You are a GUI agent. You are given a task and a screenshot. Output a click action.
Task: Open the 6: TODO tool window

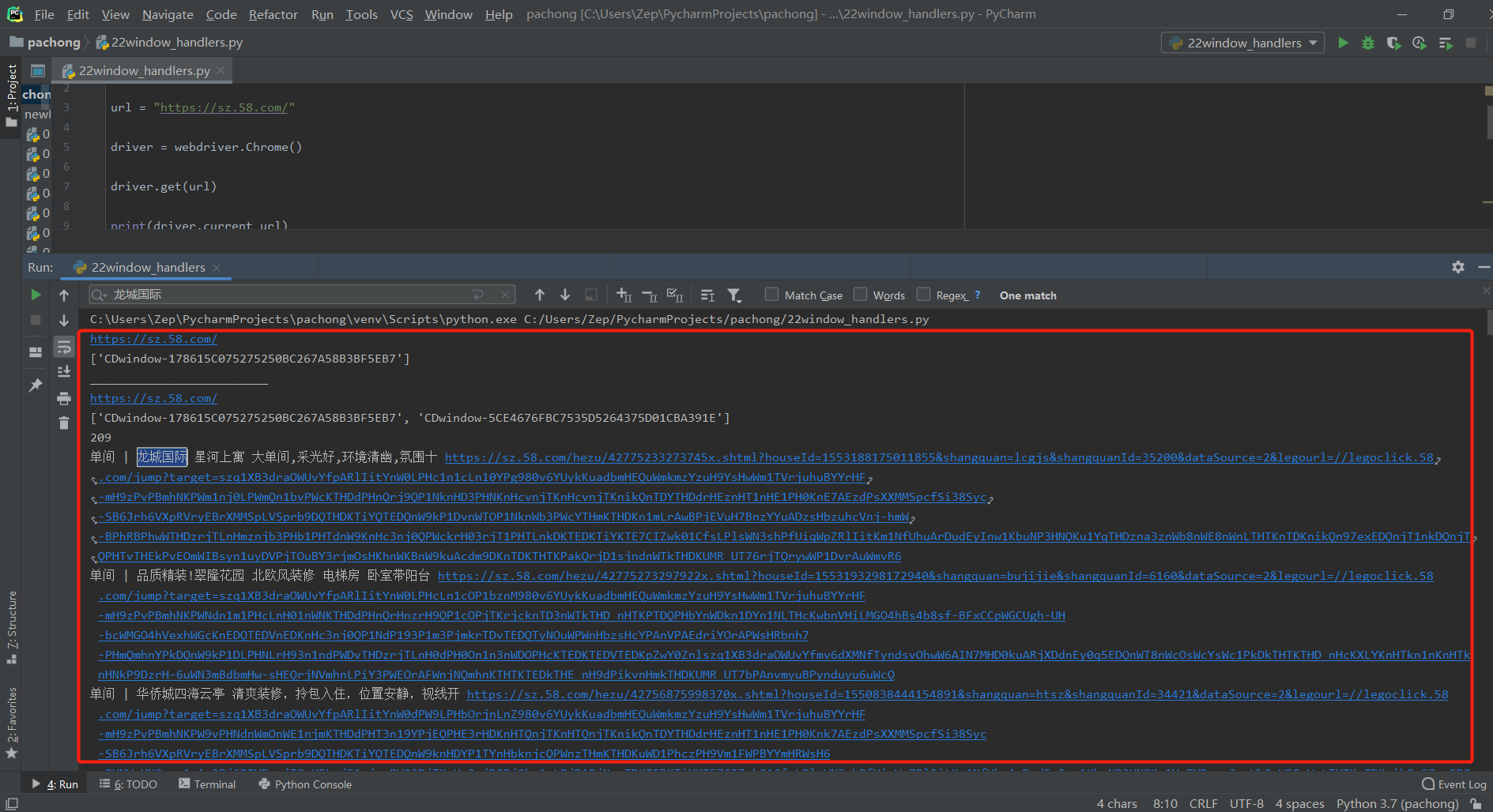(128, 784)
